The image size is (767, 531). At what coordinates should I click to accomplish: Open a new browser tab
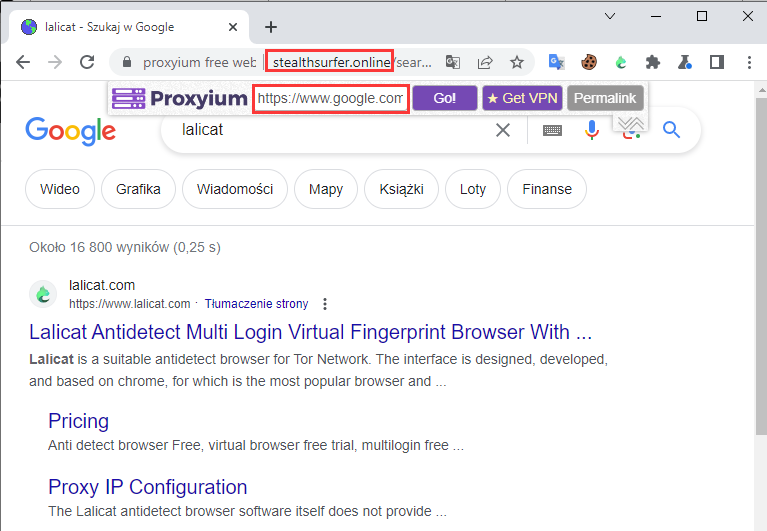[271, 27]
